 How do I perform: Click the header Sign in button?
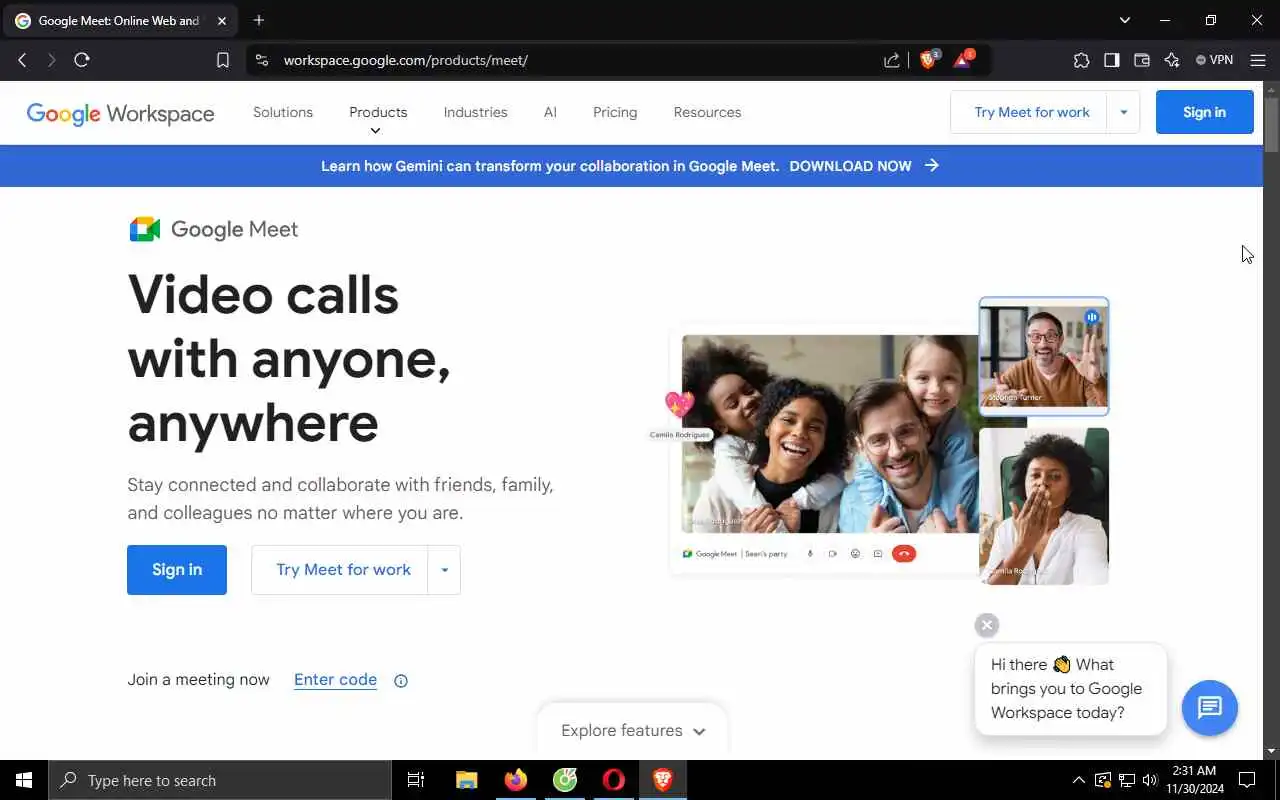(1204, 112)
